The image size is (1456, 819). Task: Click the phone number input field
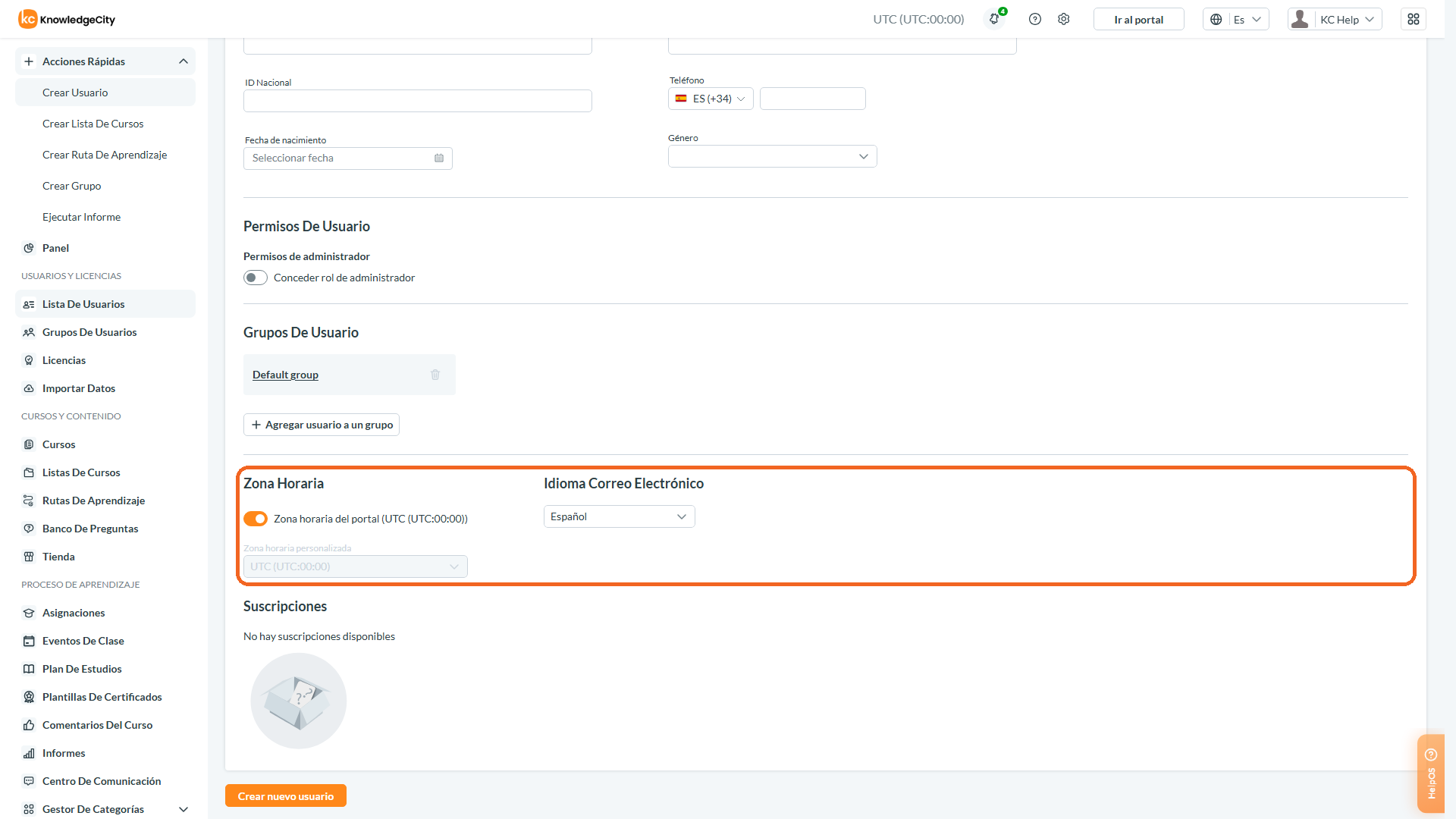[x=812, y=99]
